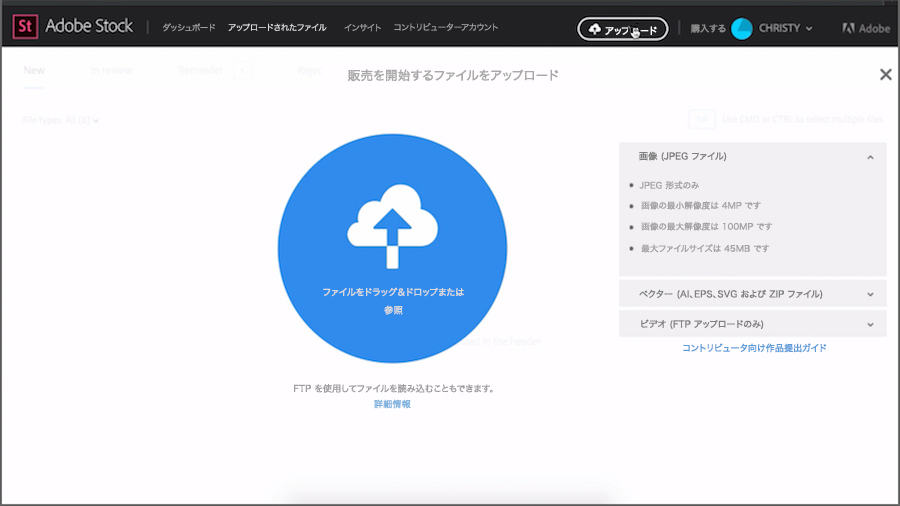
Task: Click the アップロード button in the header
Action: coord(622,29)
